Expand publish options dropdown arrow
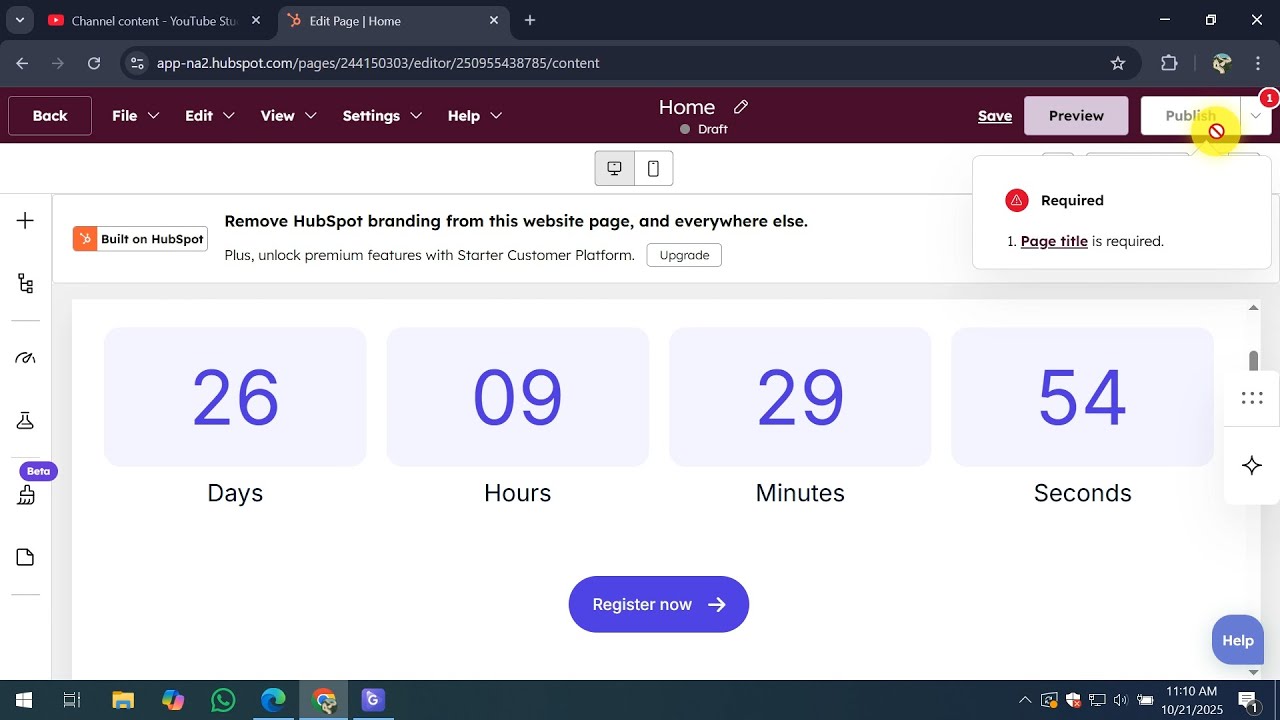This screenshot has height=720, width=1280. click(x=1256, y=116)
